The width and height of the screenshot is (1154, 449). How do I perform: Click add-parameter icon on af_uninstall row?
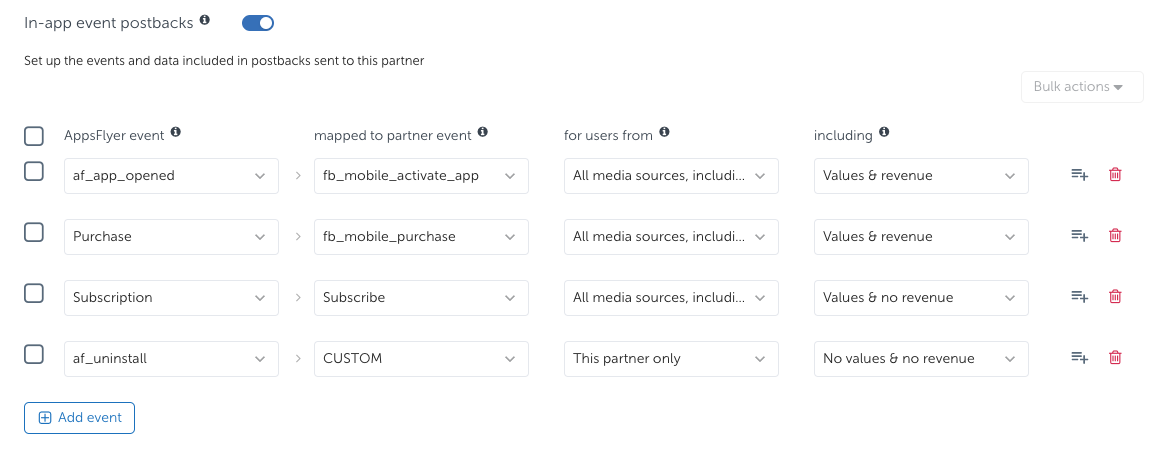pos(1079,358)
